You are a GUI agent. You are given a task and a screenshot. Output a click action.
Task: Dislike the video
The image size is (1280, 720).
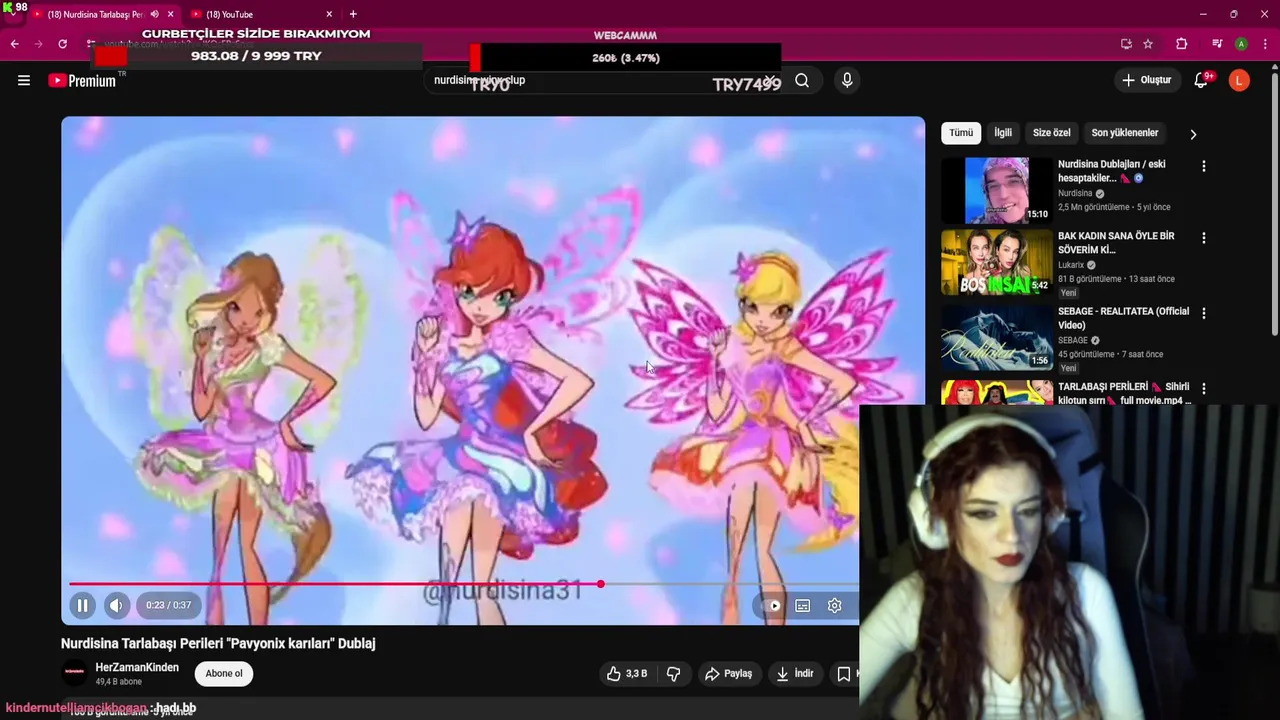(x=673, y=674)
